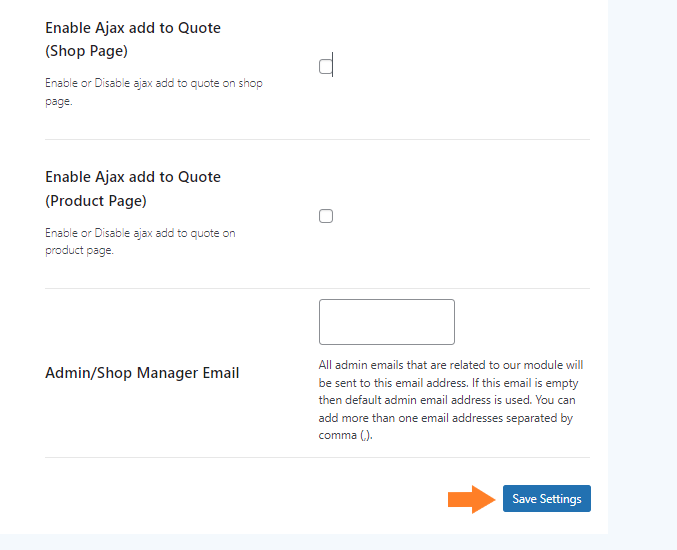Click help line 'add more than one email'
Screen dimensions: 677x550
click(446, 418)
